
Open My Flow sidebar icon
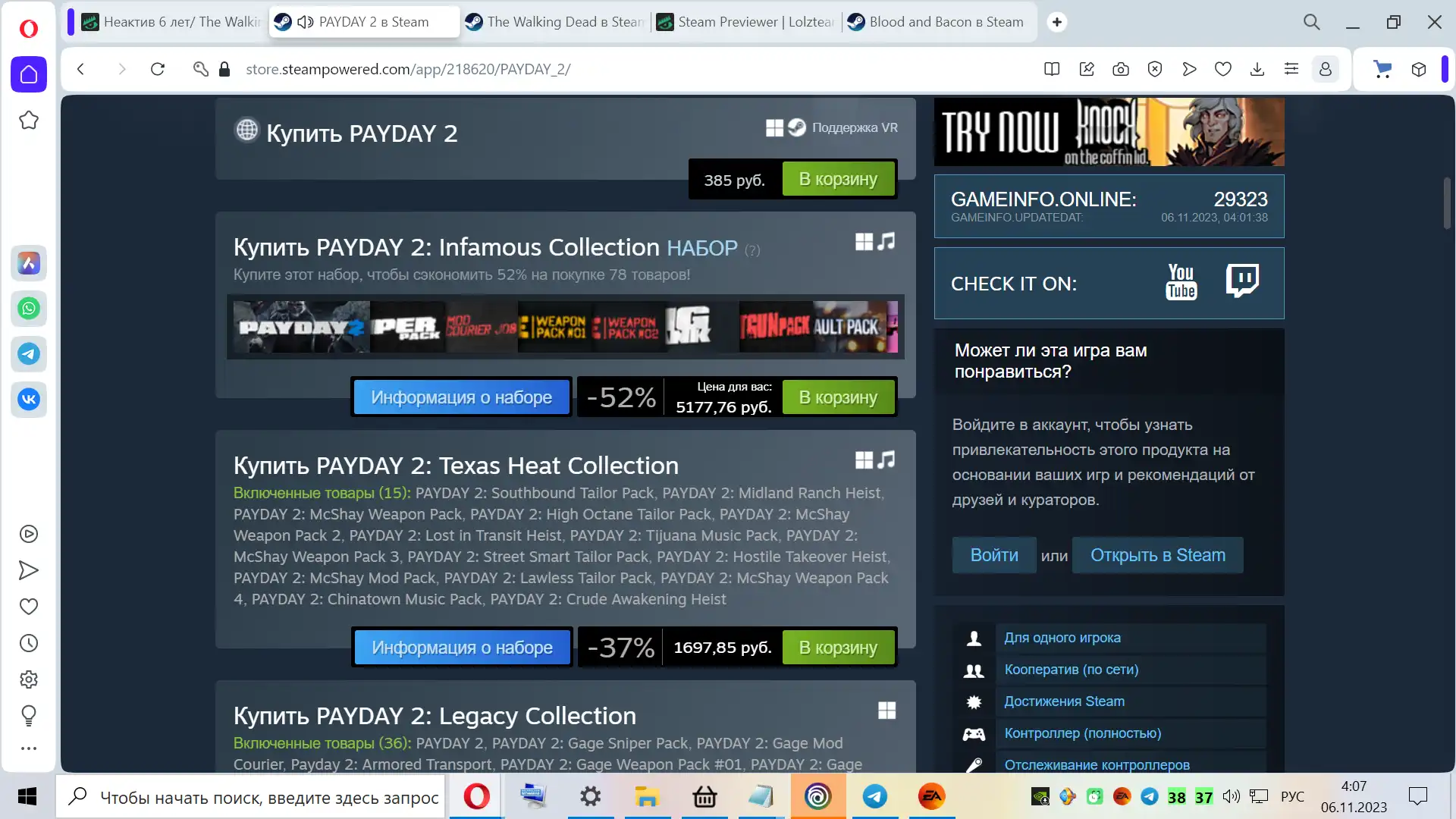point(29,570)
